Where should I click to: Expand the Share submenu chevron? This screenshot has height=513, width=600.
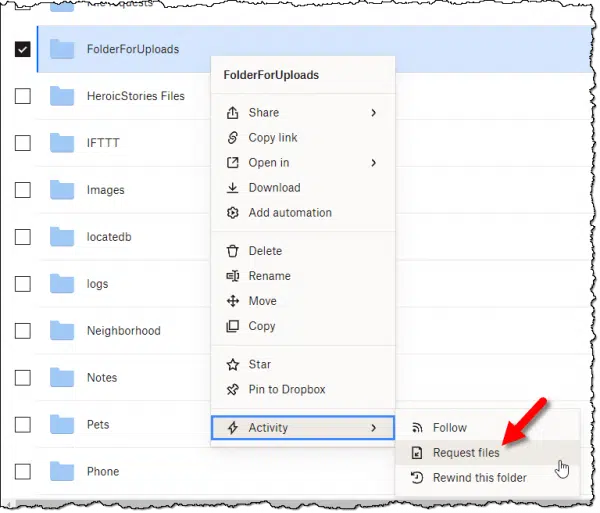[x=373, y=113]
